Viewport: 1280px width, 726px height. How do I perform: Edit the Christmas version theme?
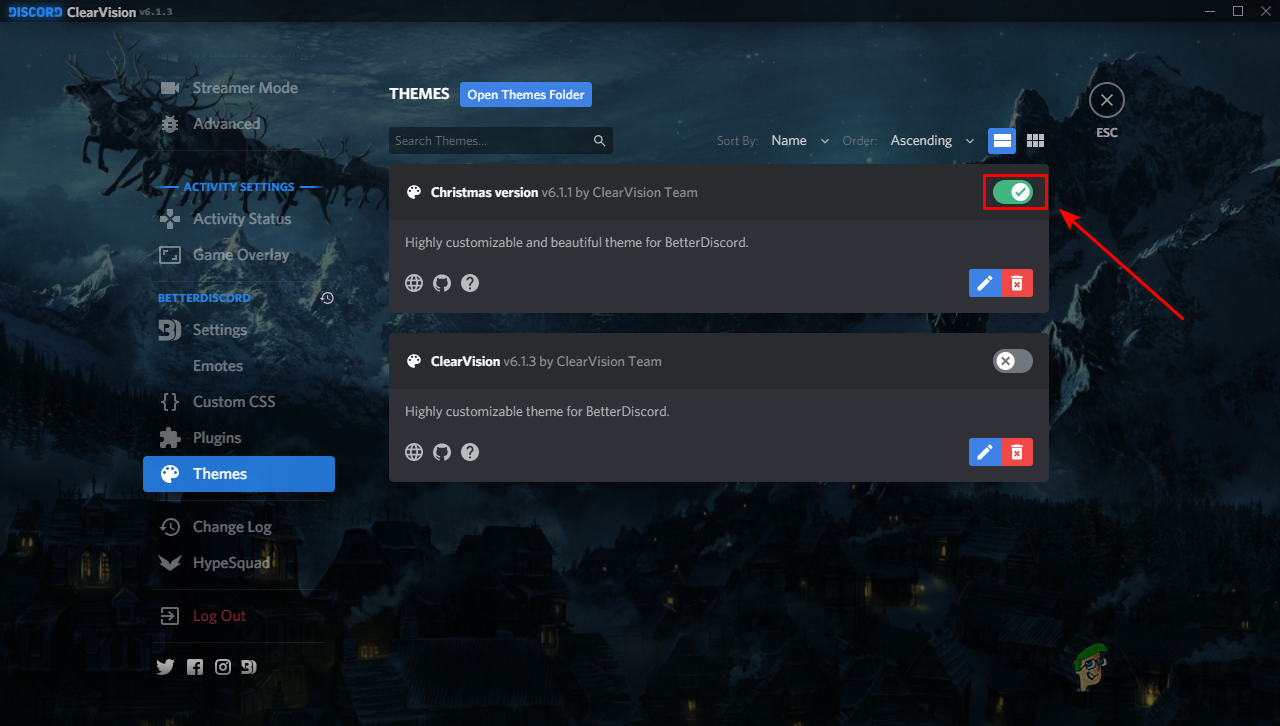point(985,283)
